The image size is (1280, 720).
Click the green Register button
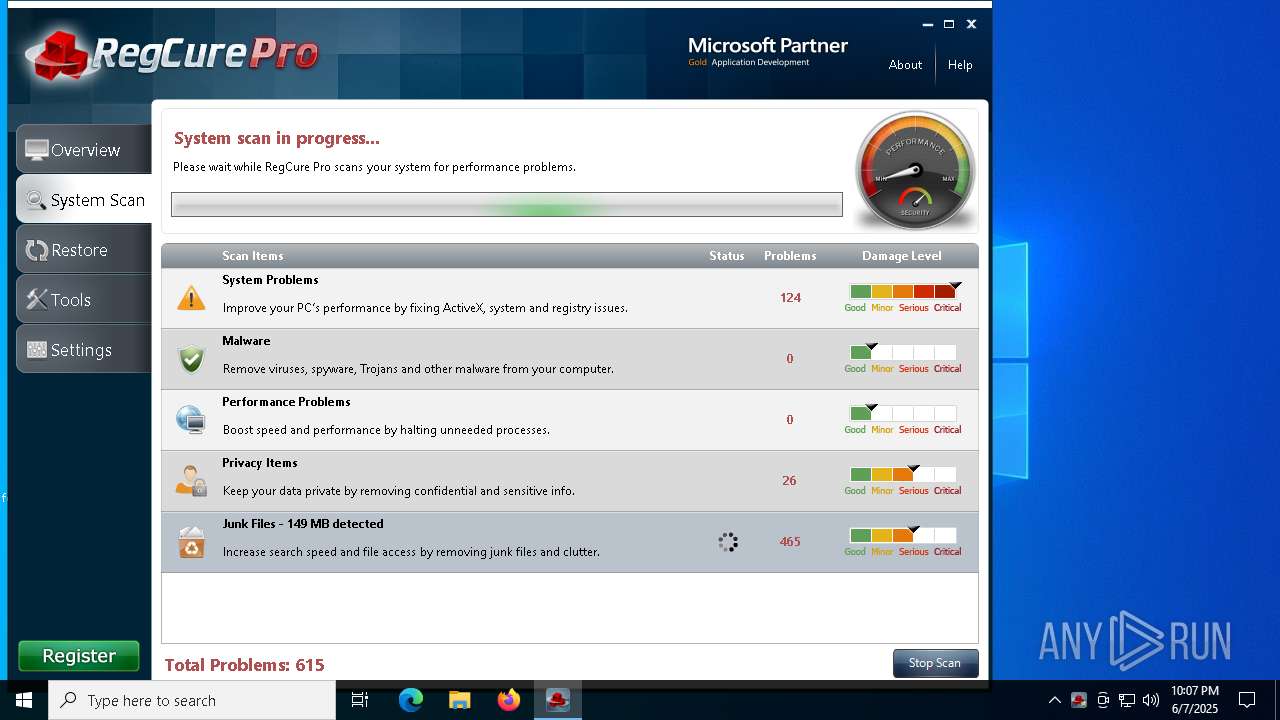pyautogui.click(x=79, y=656)
